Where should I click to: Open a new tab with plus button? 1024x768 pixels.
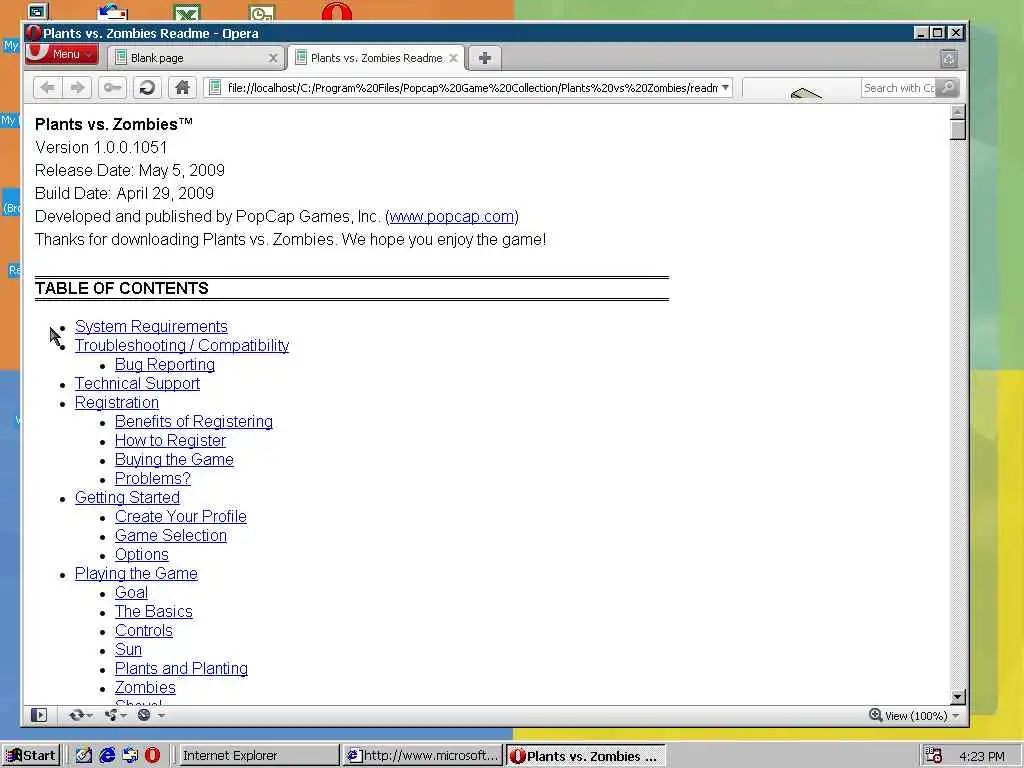(485, 58)
